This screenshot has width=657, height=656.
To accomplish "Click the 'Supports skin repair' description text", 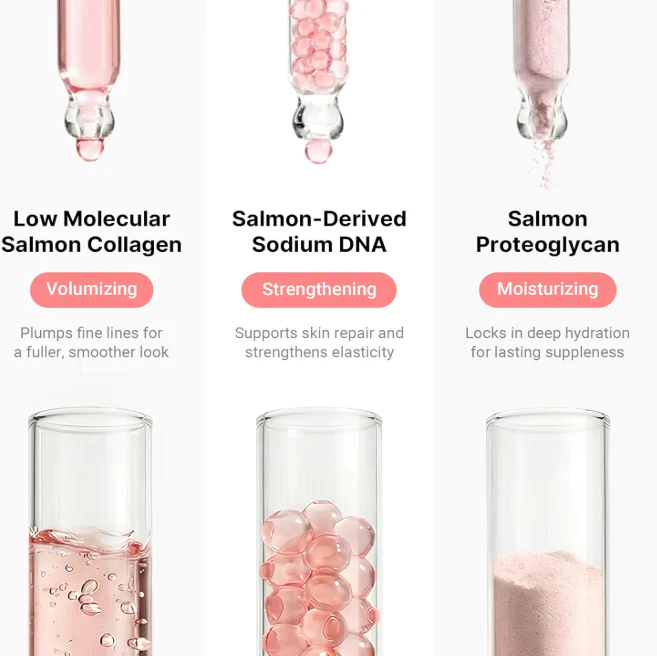I will 319,343.
